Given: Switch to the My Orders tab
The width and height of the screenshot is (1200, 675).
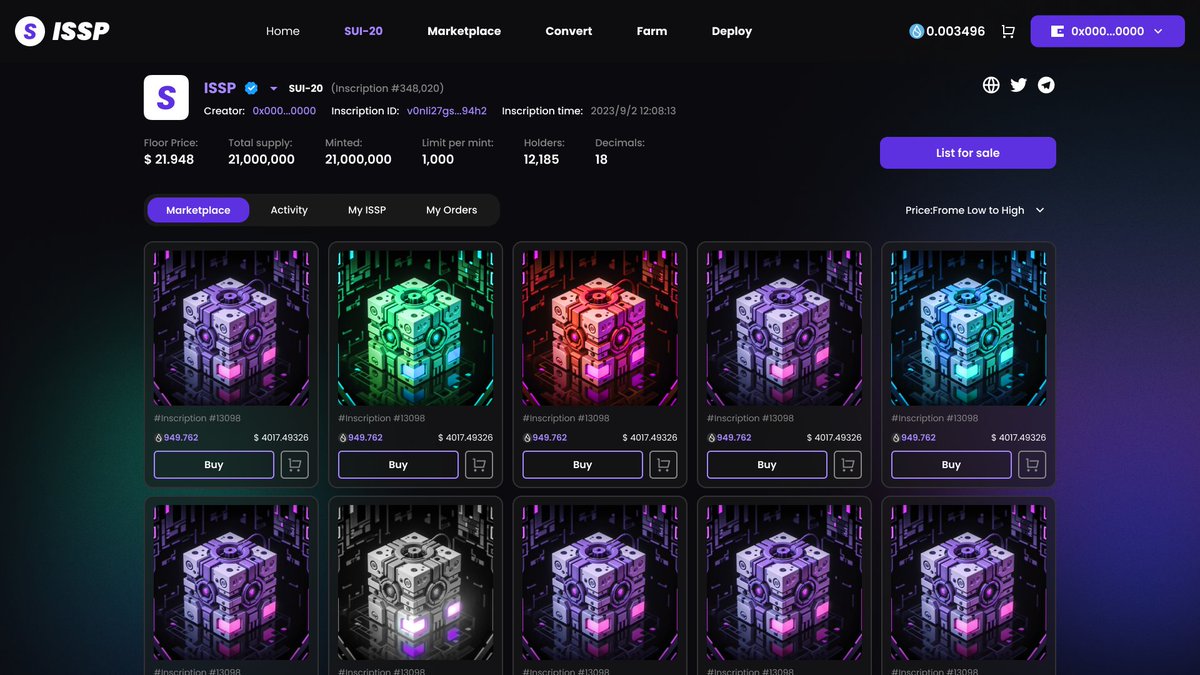Looking at the screenshot, I should tap(452, 210).
